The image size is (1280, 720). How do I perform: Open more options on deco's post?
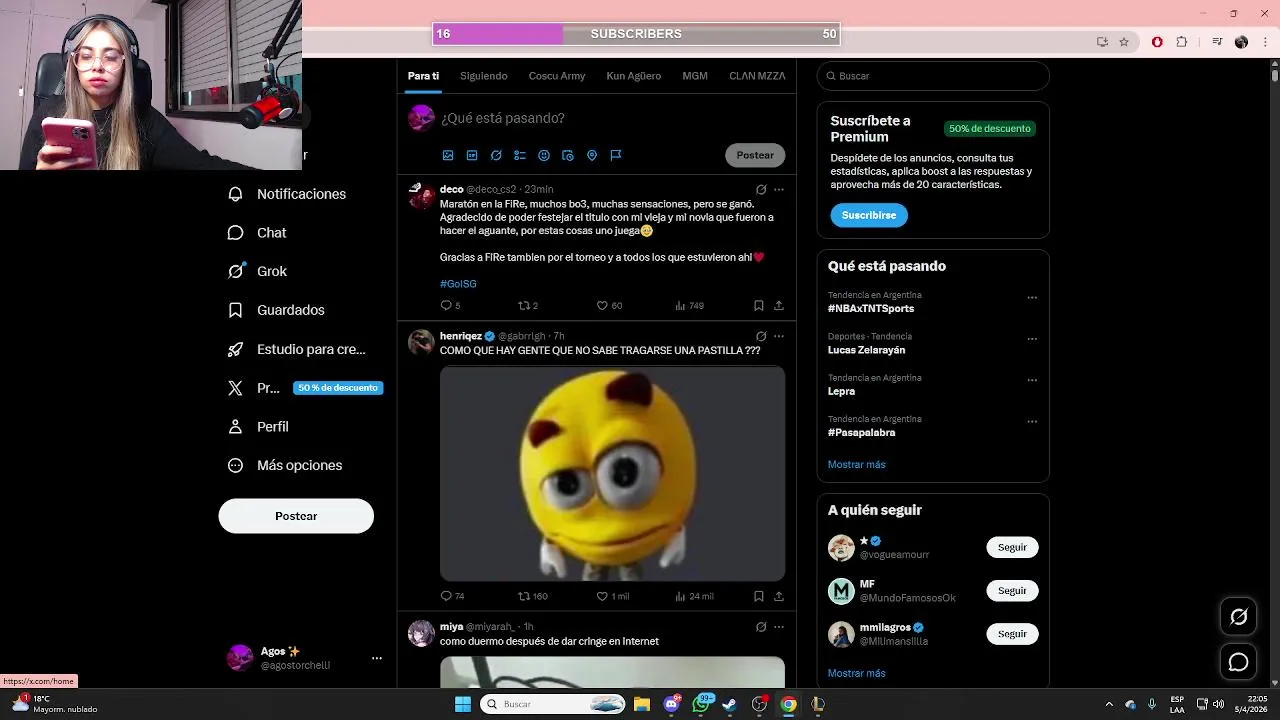(779, 189)
